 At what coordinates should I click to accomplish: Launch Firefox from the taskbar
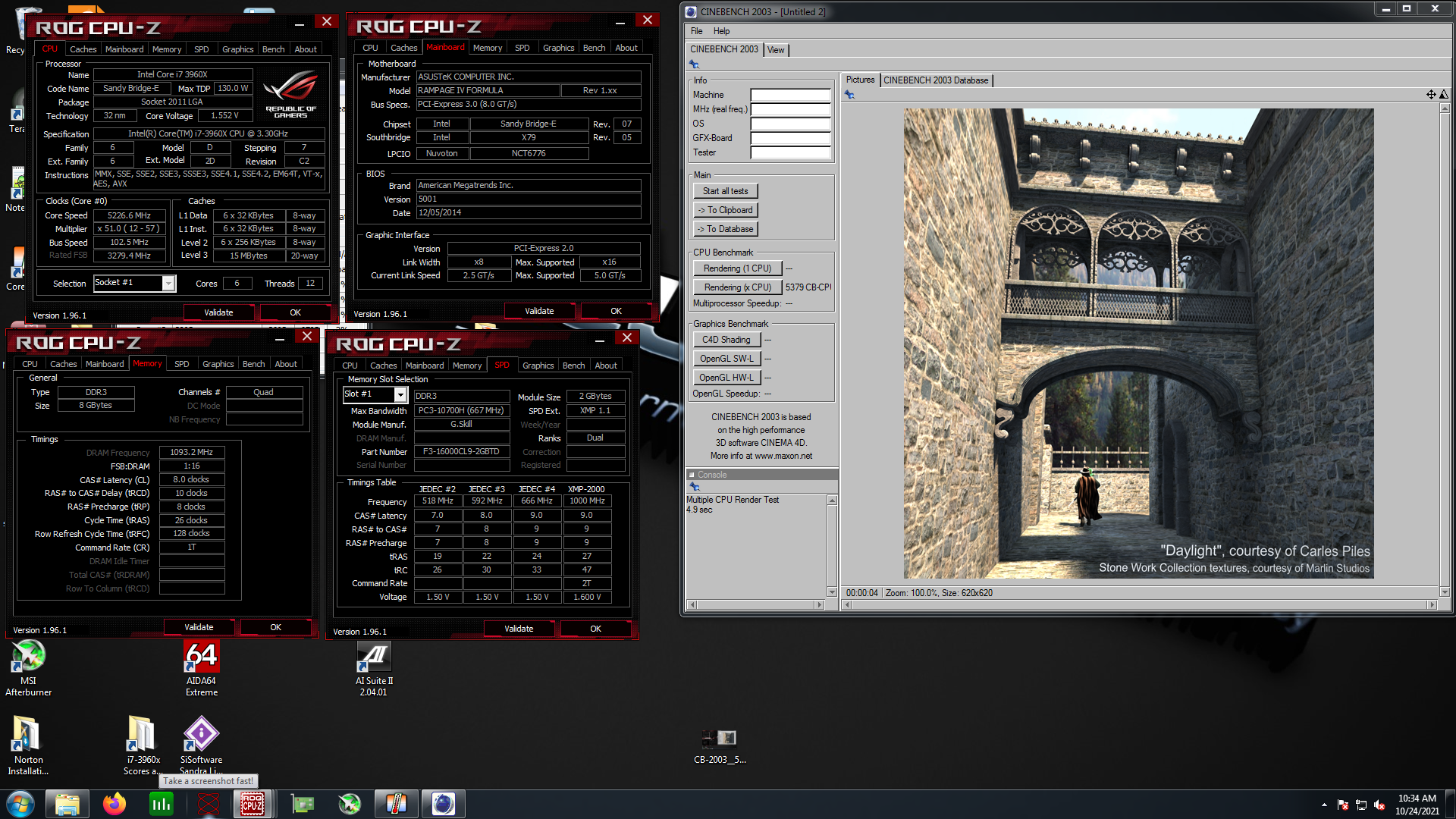[115, 804]
